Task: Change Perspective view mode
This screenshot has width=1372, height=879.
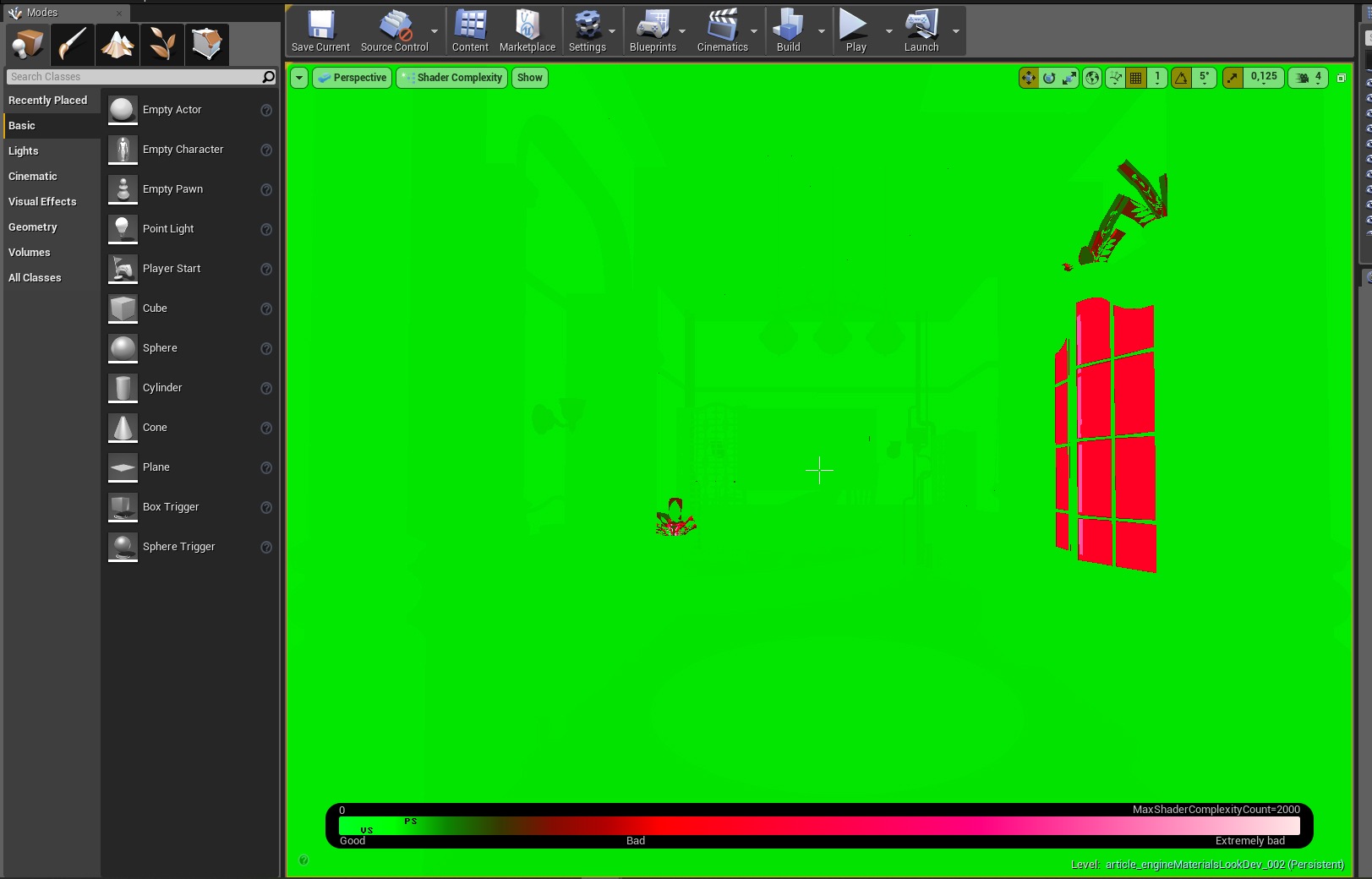Action: (352, 77)
